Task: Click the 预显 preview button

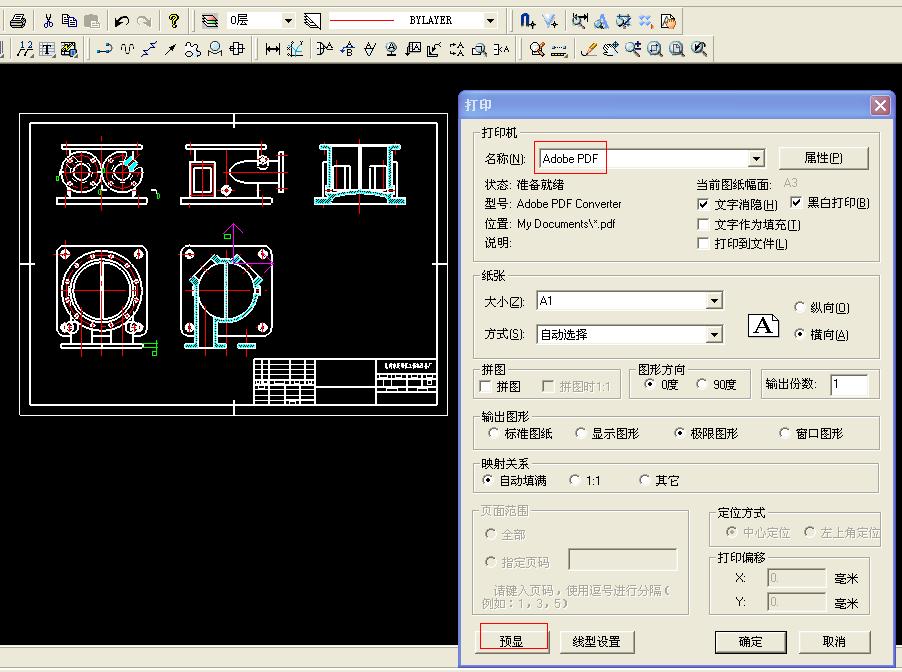Action: point(512,641)
